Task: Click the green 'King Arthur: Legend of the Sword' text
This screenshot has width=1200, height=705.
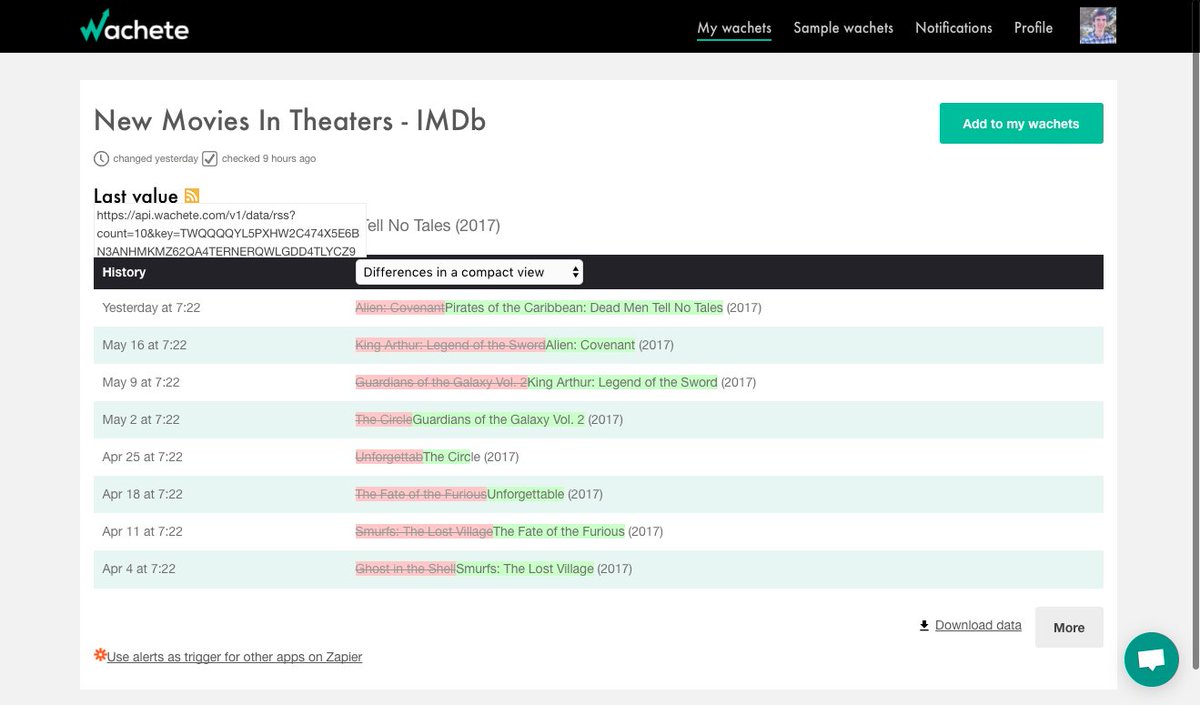Action: 622,382
